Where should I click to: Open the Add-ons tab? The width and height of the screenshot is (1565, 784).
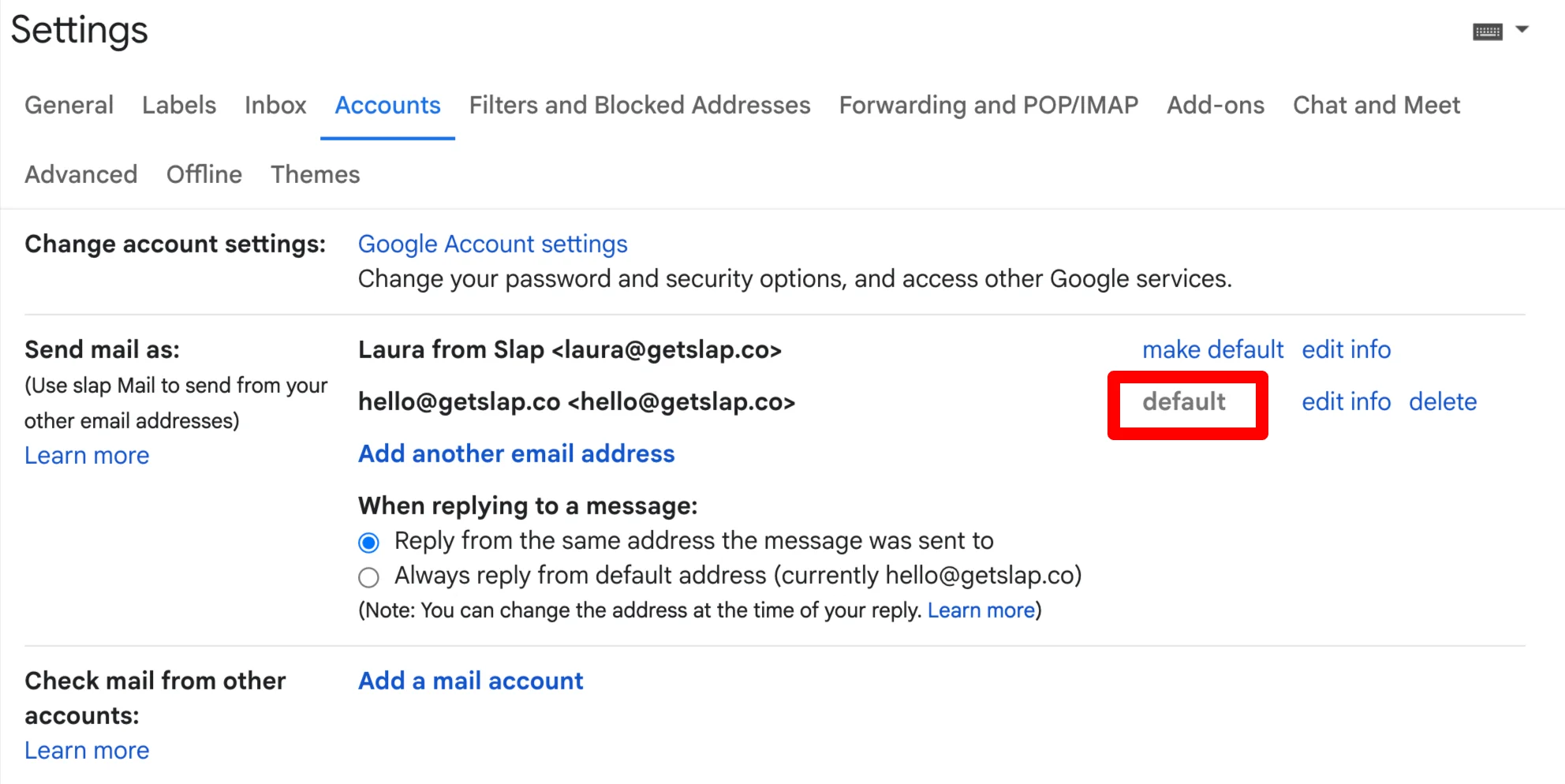[1216, 105]
